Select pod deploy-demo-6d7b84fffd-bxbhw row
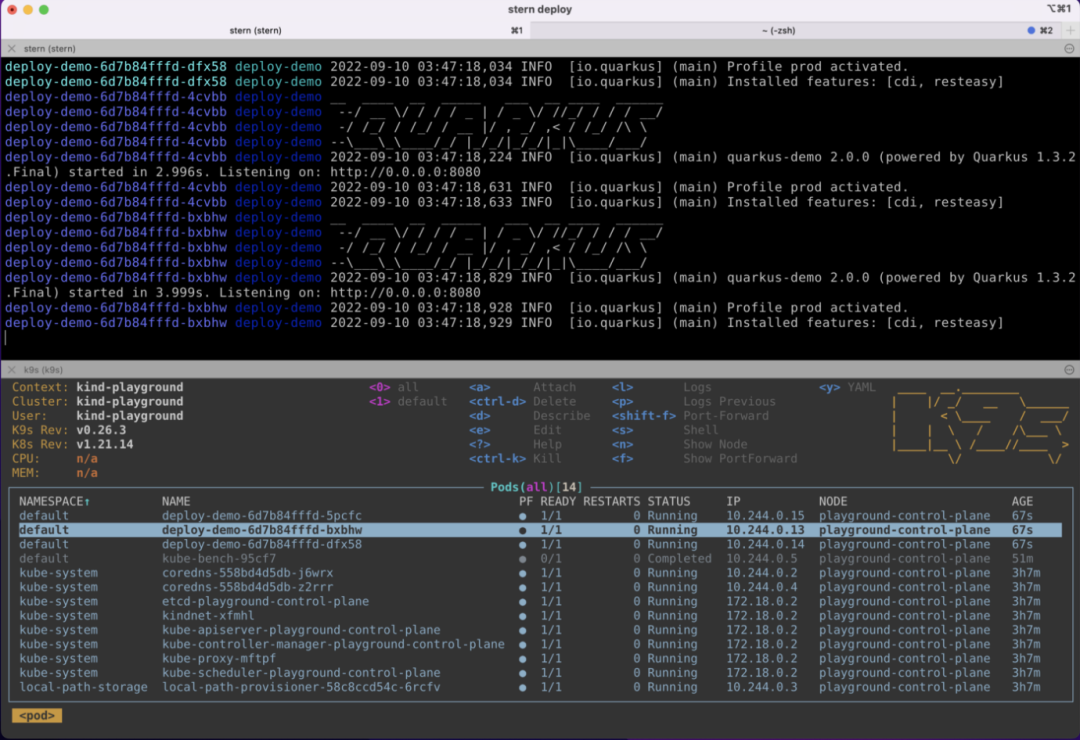This screenshot has height=740, width=1080. pos(540,530)
